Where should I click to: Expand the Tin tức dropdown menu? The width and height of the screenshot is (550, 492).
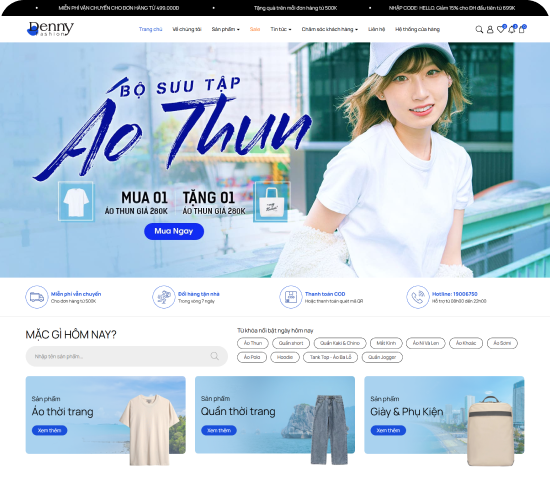pyautogui.click(x=281, y=29)
